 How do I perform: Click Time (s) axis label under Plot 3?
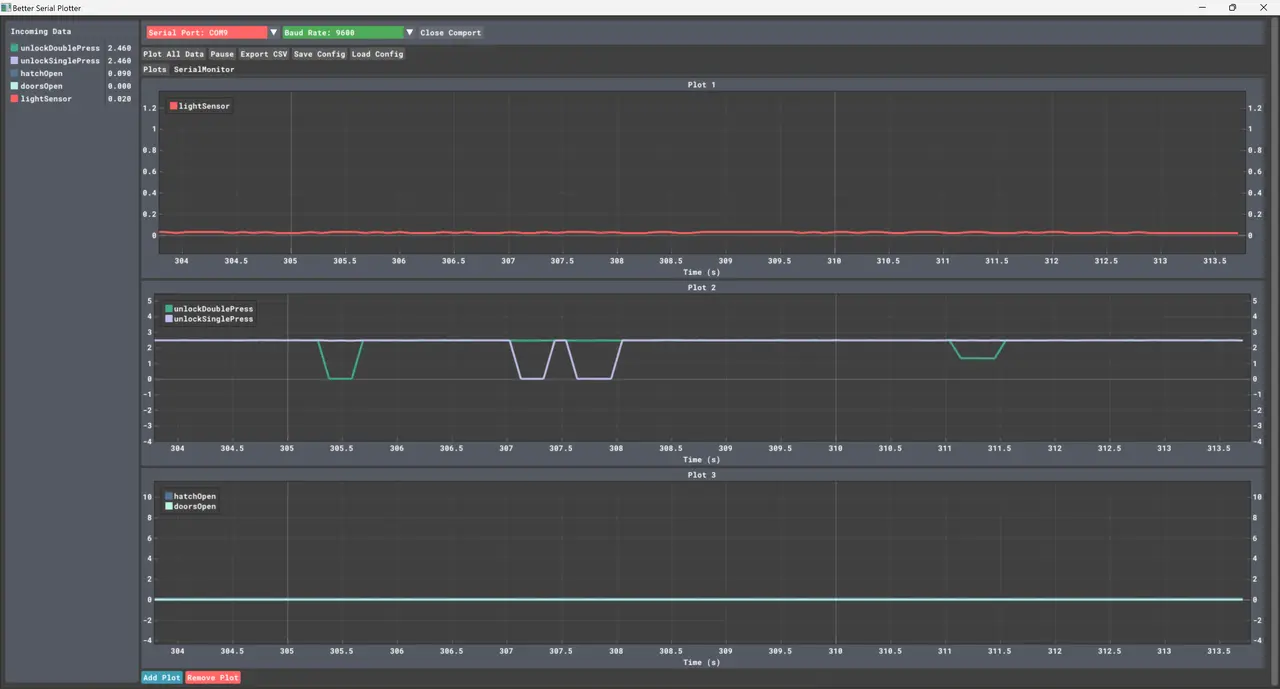(x=701, y=662)
